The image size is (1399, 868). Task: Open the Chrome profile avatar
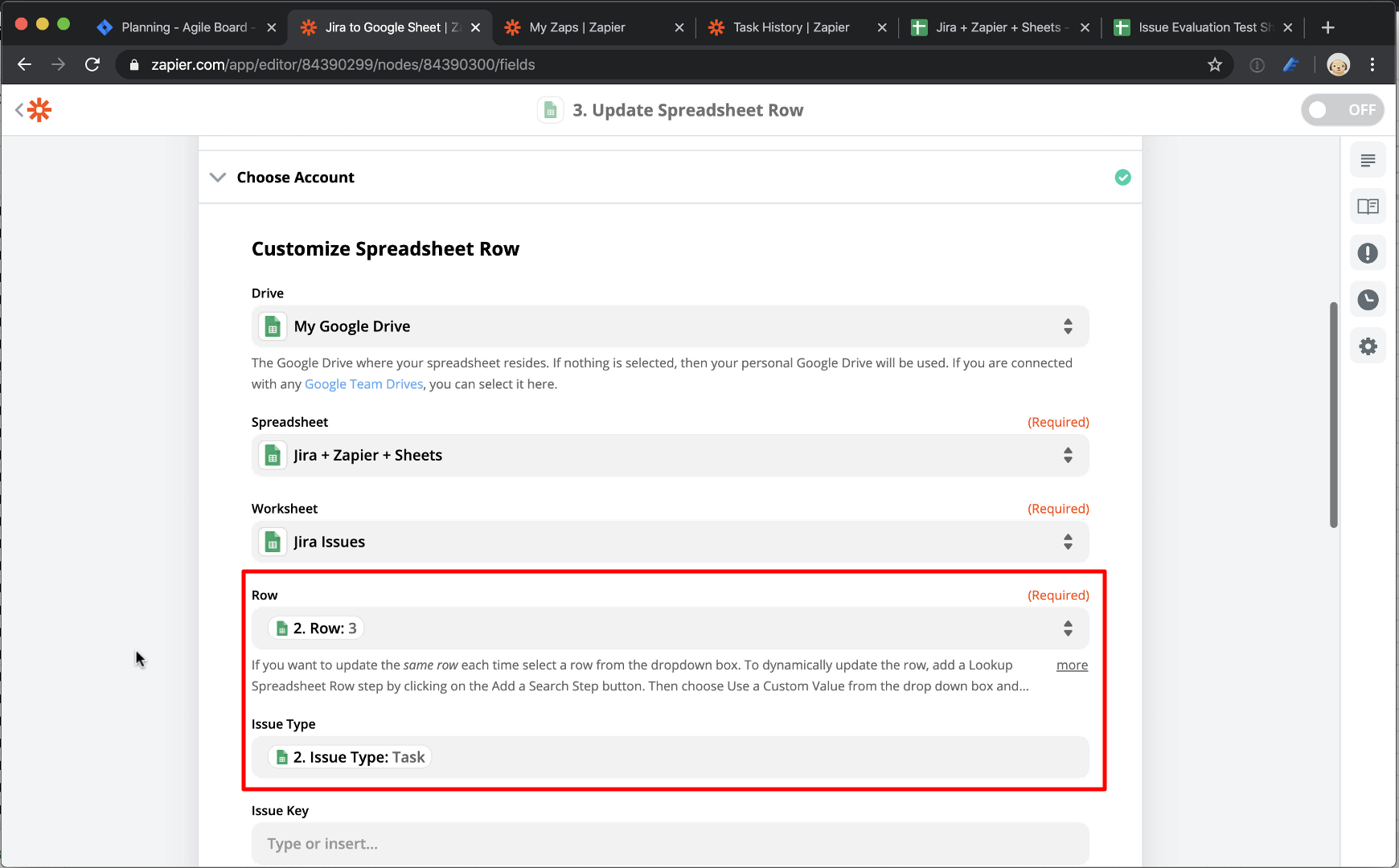[x=1338, y=64]
